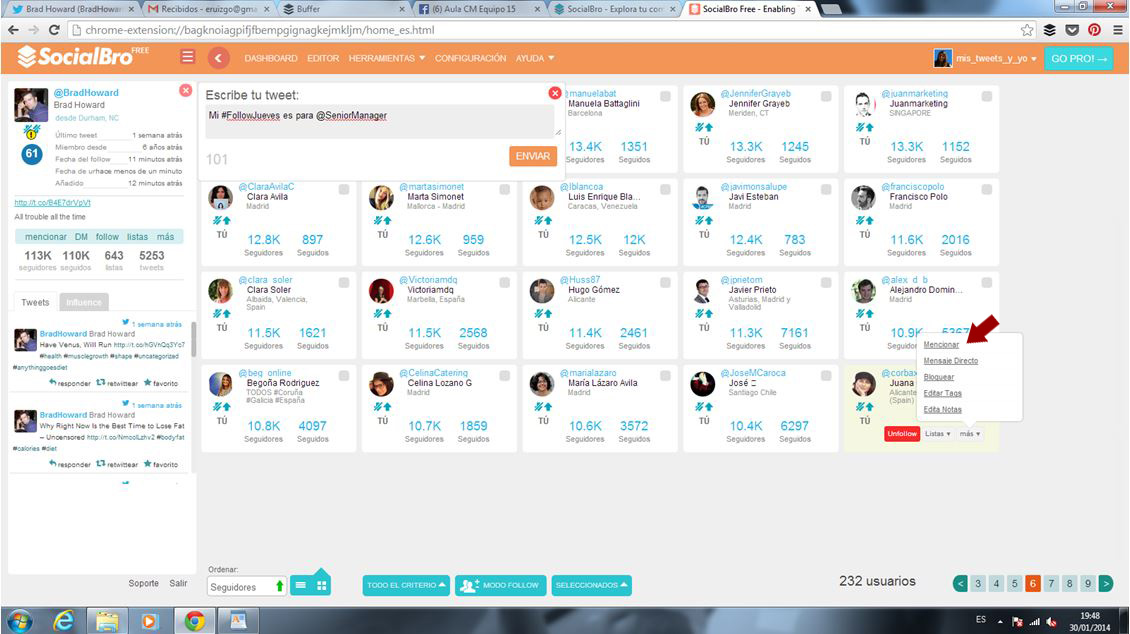Click the round back arrow icon
The image size is (1130, 634).
(x=219, y=58)
